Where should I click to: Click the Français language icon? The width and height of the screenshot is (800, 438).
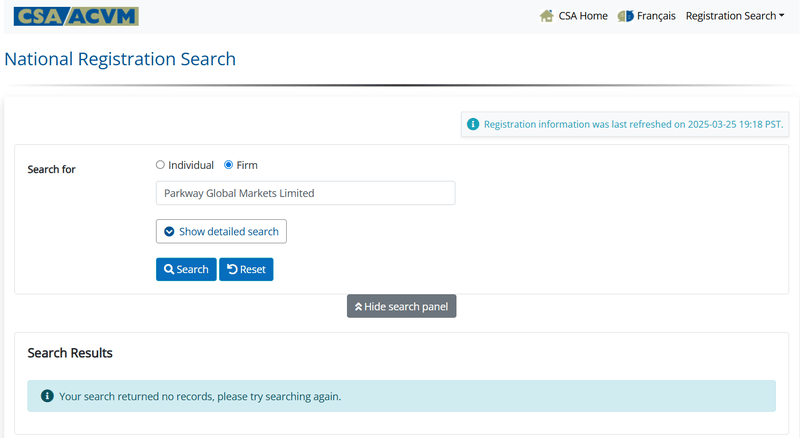pyautogui.click(x=625, y=16)
